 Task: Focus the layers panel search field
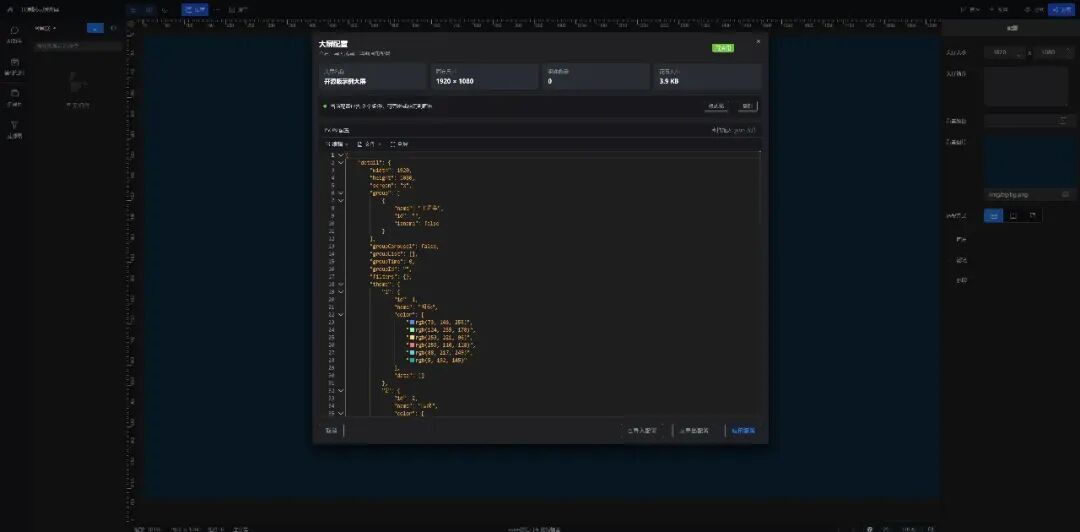tap(78, 46)
